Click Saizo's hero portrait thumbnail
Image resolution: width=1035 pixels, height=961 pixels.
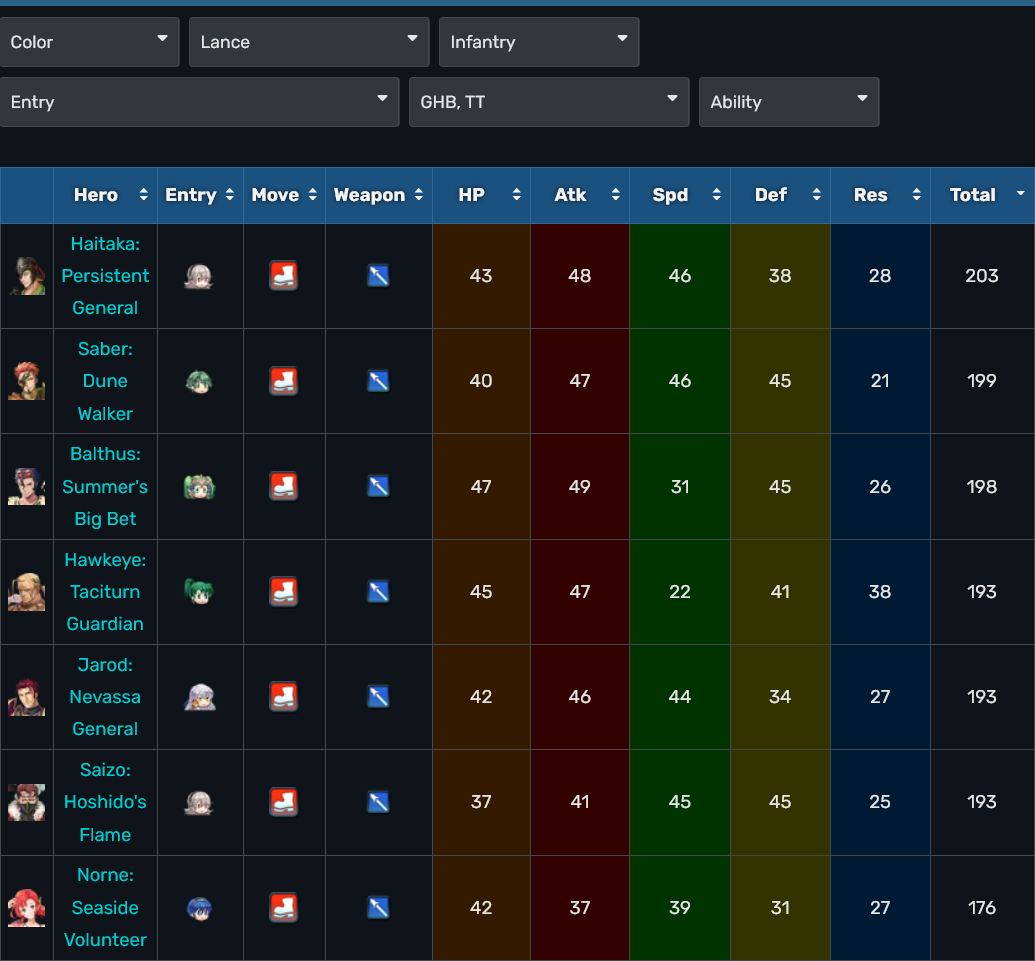[x=26, y=802]
